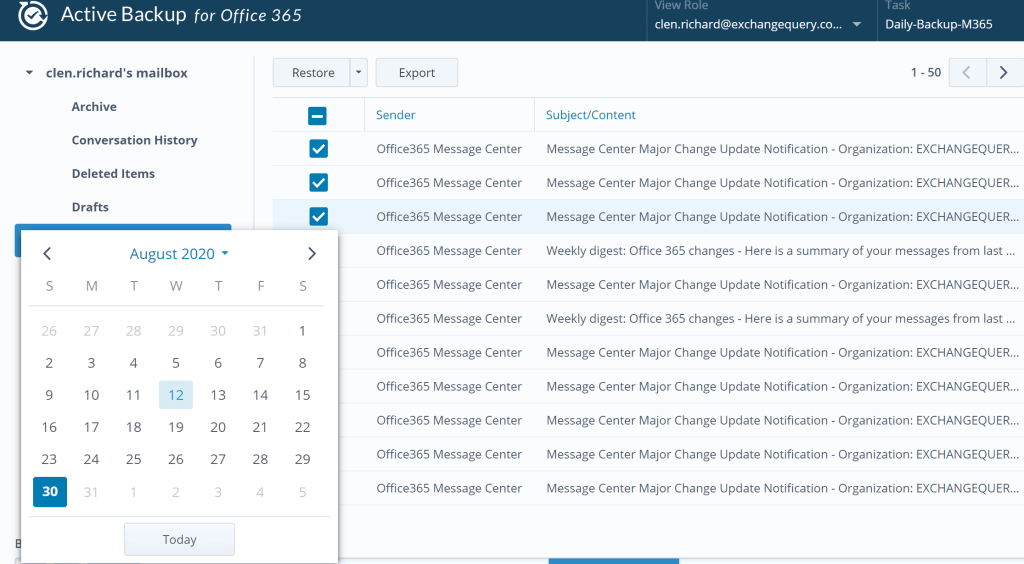
Task: Toggle the select-all header checkbox
Action: coord(318,116)
